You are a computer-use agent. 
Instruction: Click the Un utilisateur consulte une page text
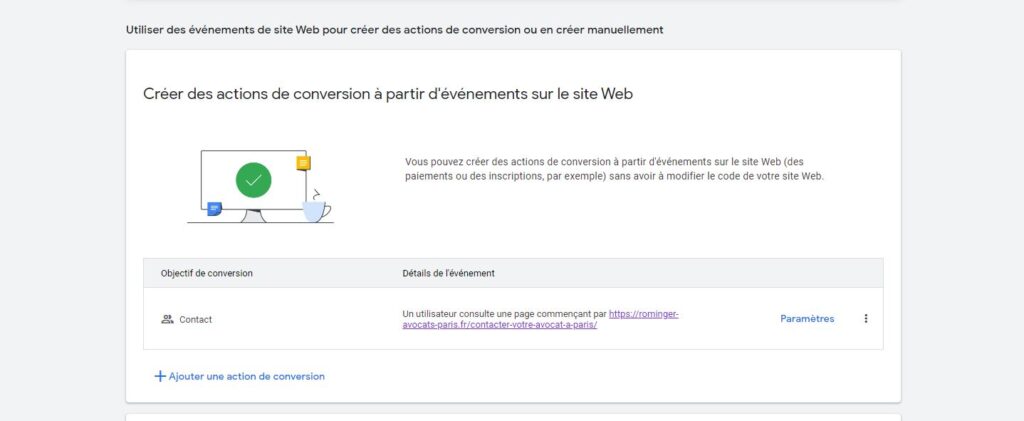(x=504, y=313)
